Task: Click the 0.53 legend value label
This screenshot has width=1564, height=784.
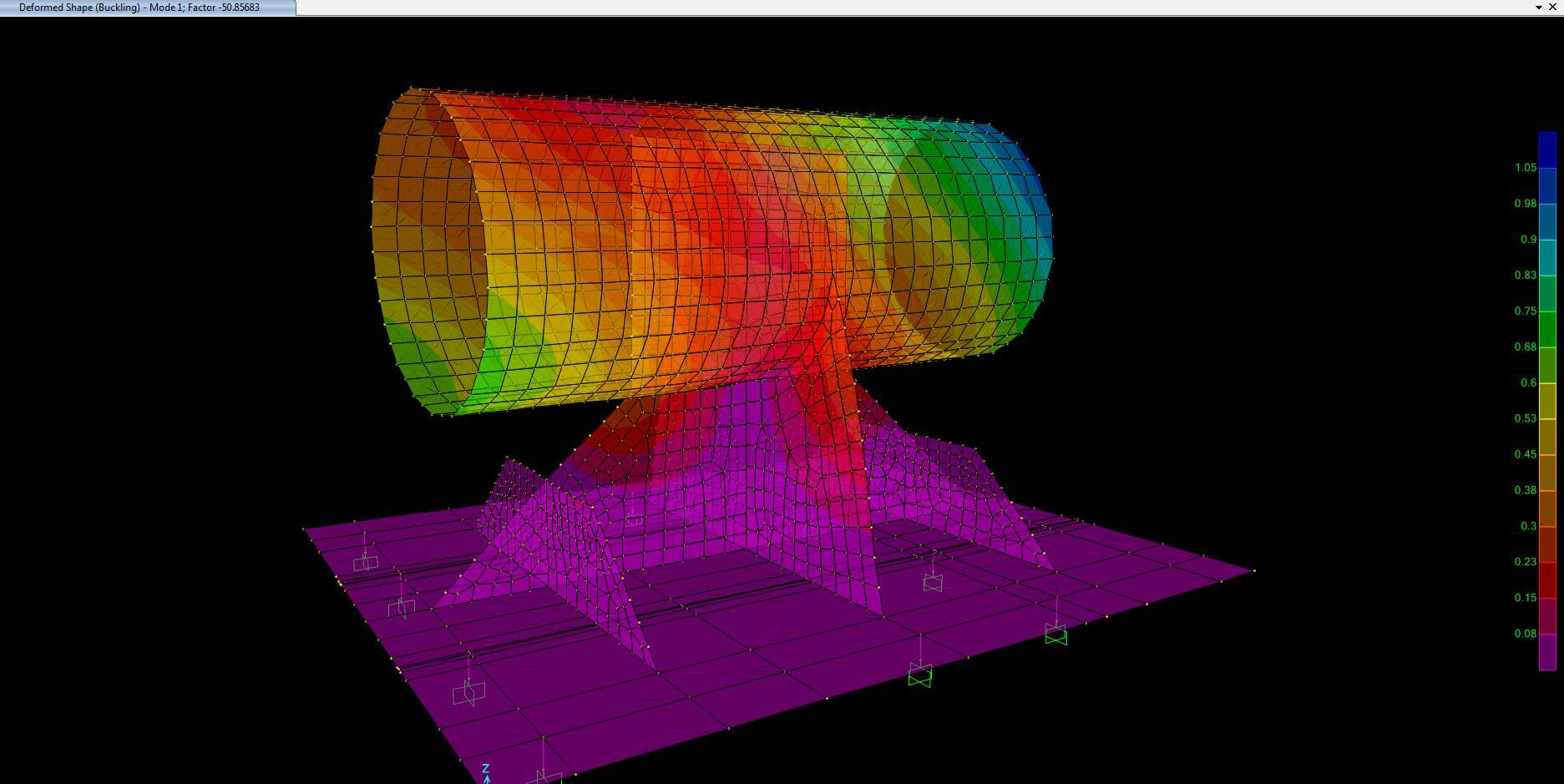Action: coord(1525,418)
